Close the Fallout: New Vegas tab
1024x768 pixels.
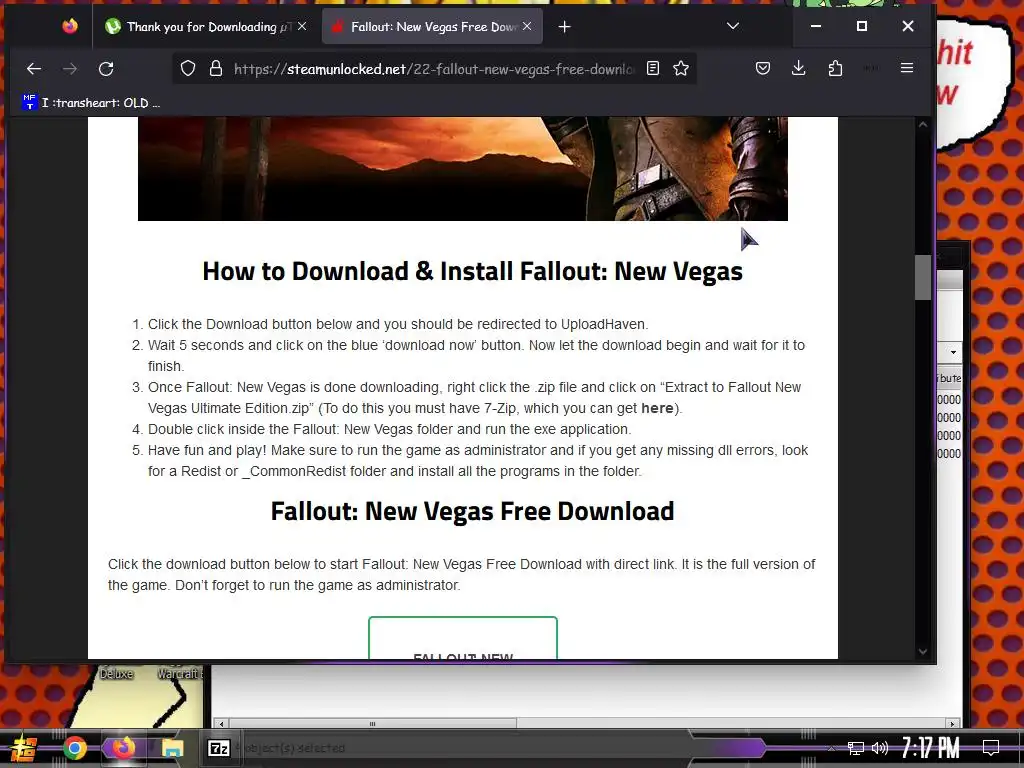[x=527, y=26]
